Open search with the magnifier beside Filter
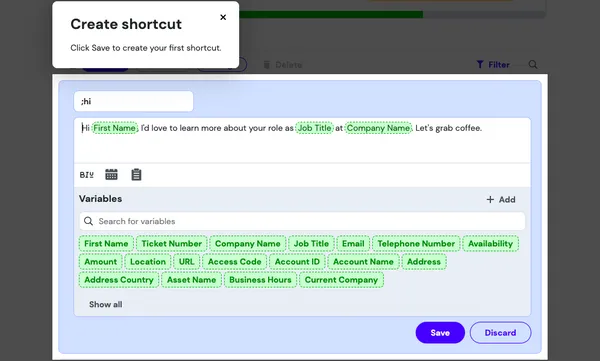 click(x=533, y=65)
